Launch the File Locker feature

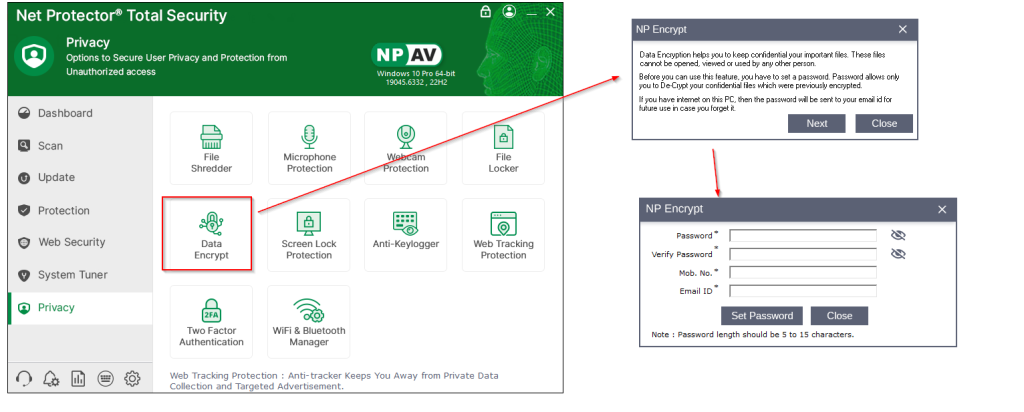pos(503,148)
